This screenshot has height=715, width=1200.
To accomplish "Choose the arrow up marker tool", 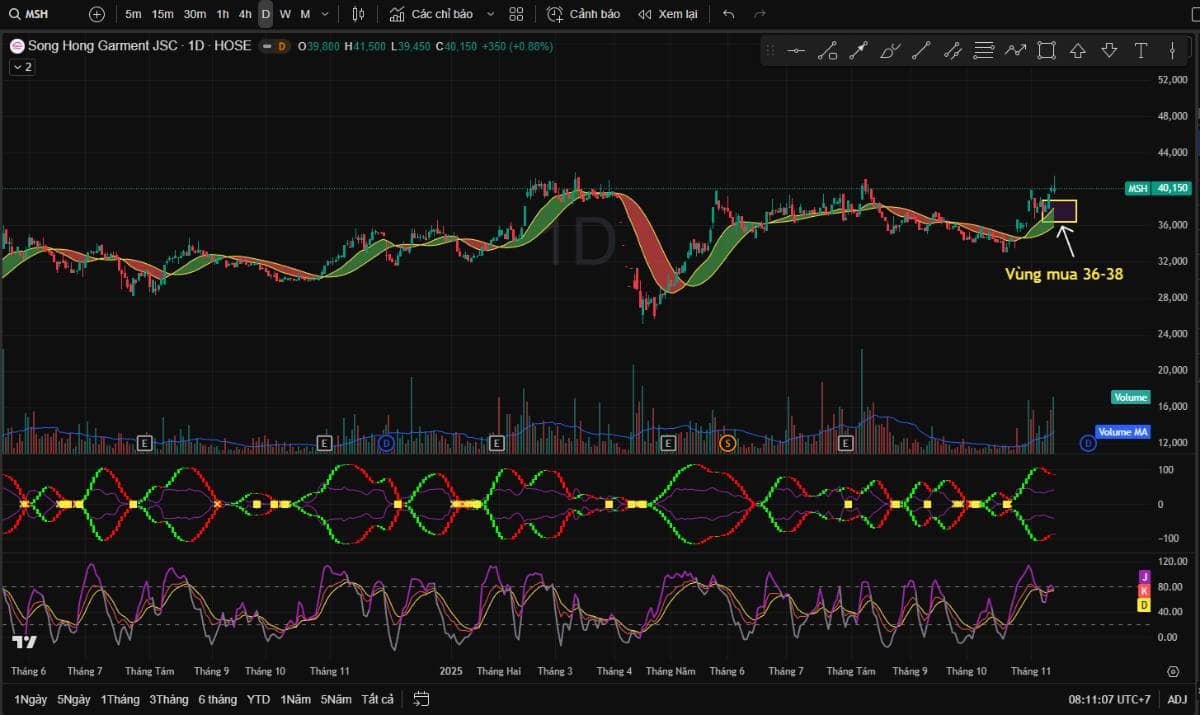I will click(x=1077, y=51).
